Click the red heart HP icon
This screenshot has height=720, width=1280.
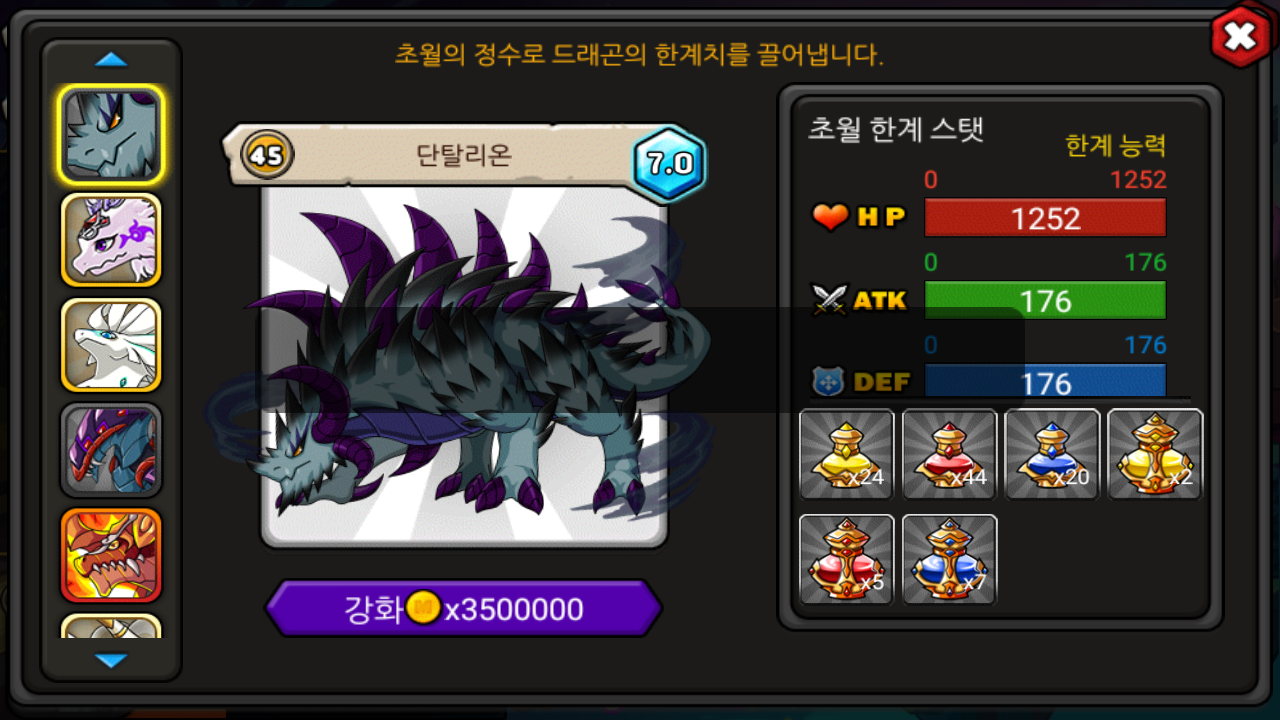coord(830,217)
